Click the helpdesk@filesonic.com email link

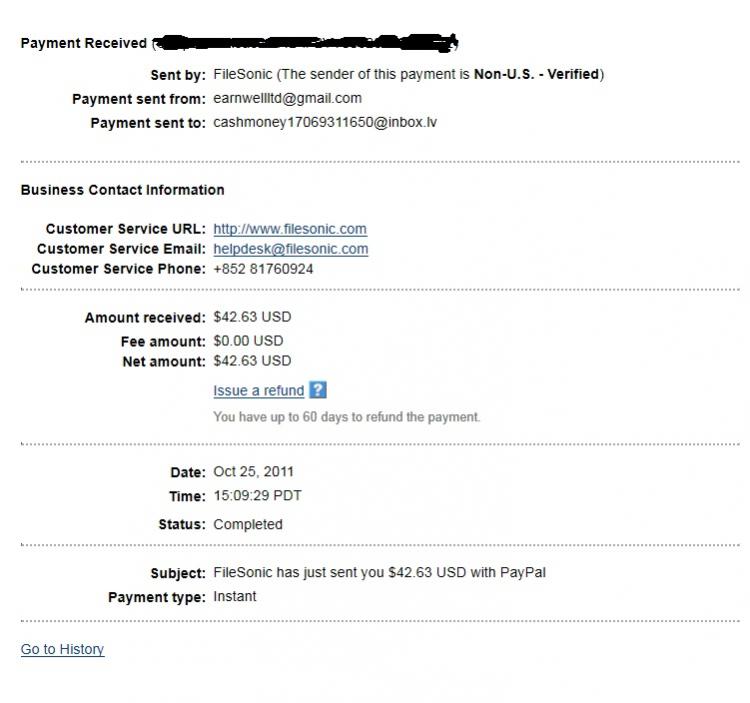pyautogui.click(x=291, y=249)
